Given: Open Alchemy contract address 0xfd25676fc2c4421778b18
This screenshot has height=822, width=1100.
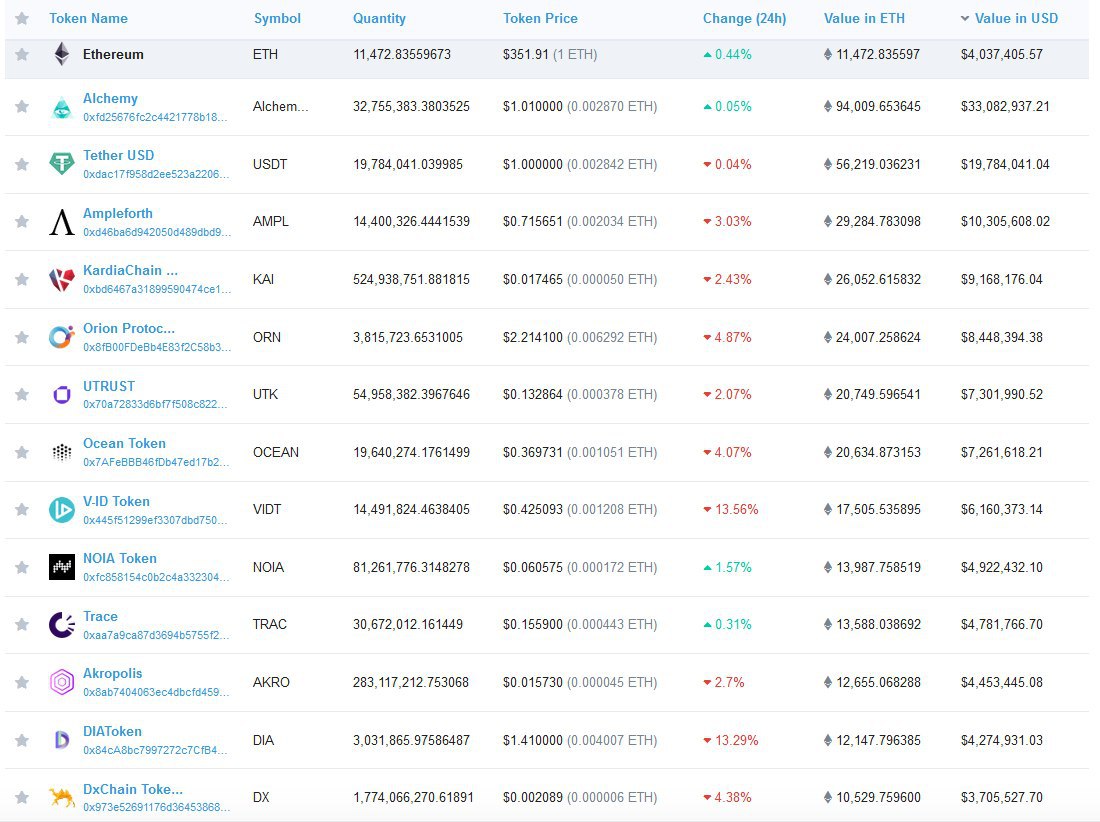Looking at the screenshot, I should [x=155, y=117].
